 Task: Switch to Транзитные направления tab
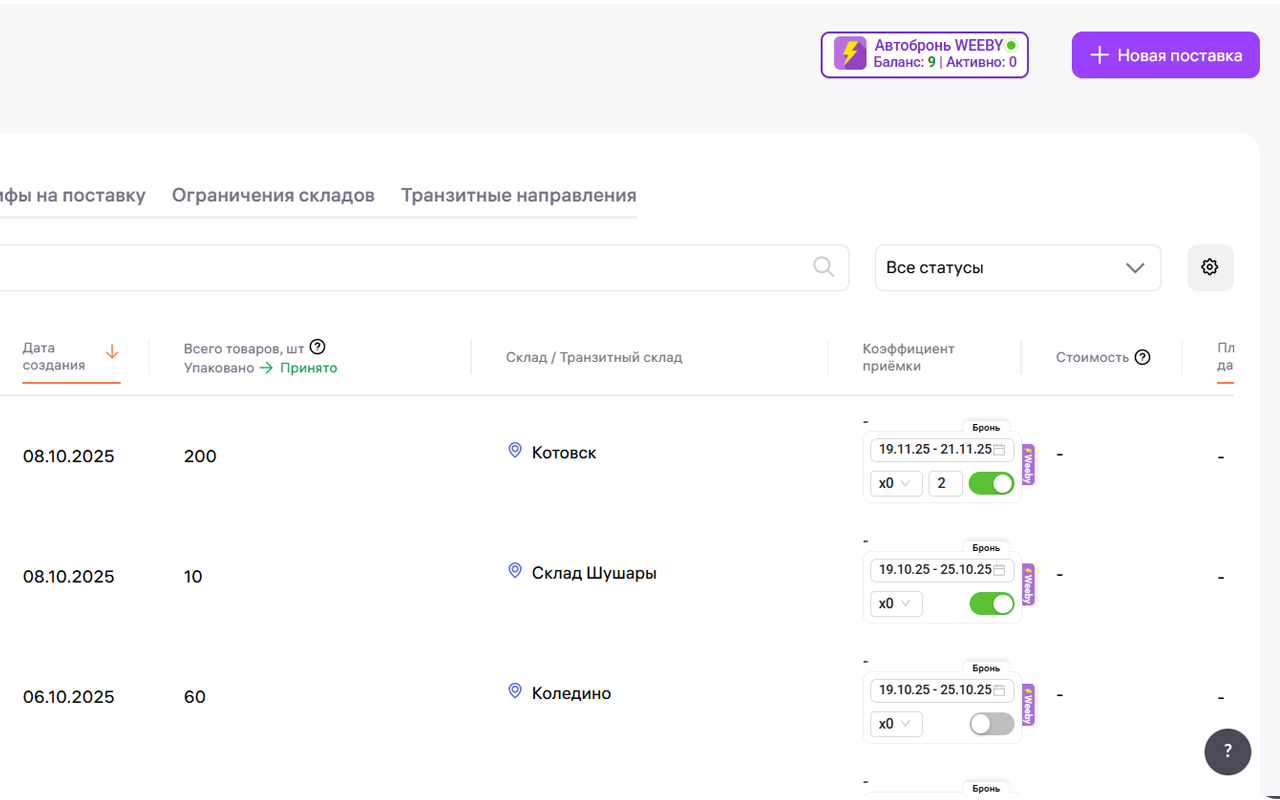coord(519,195)
